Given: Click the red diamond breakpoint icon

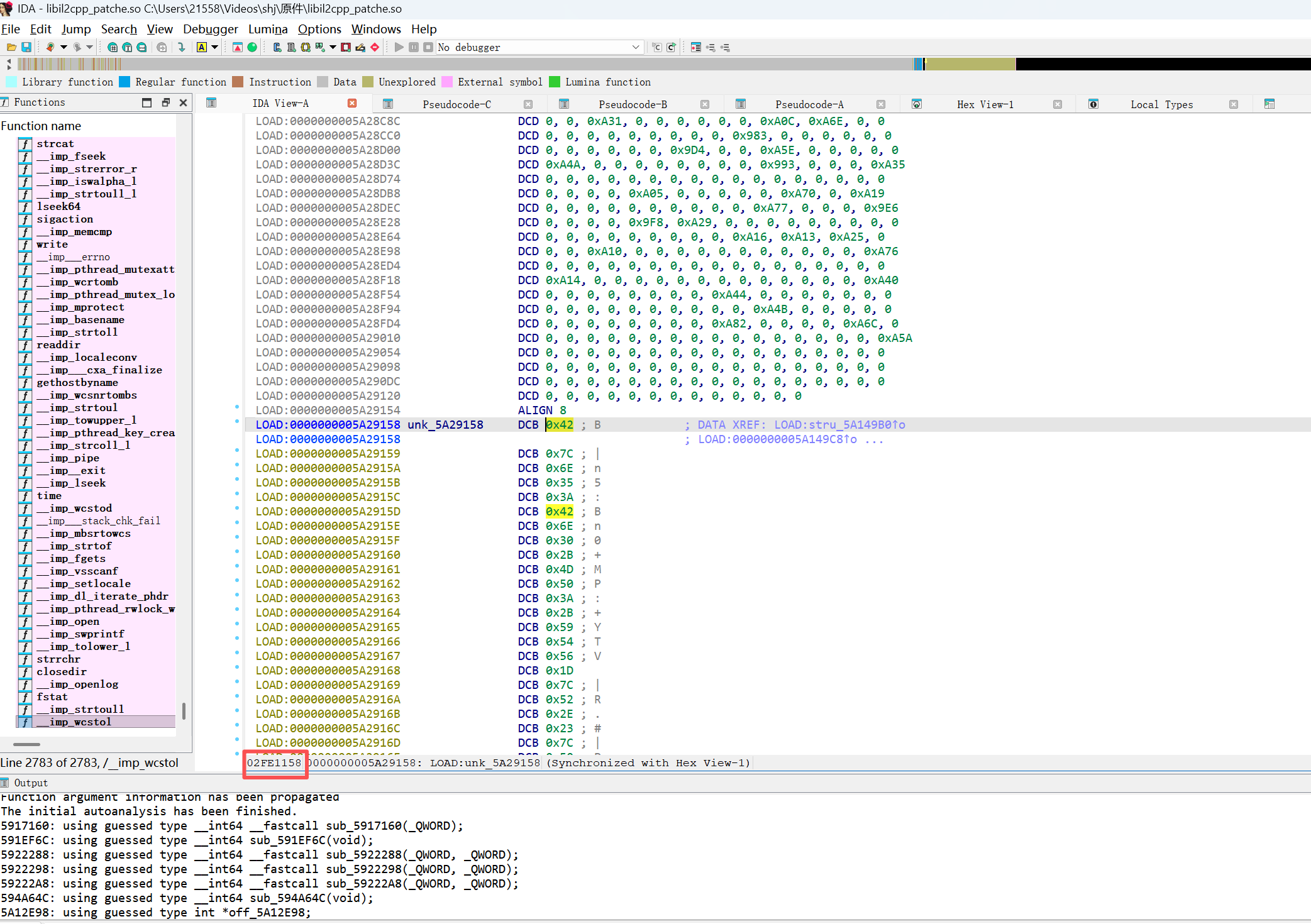Looking at the screenshot, I should (x=375, y=47).
